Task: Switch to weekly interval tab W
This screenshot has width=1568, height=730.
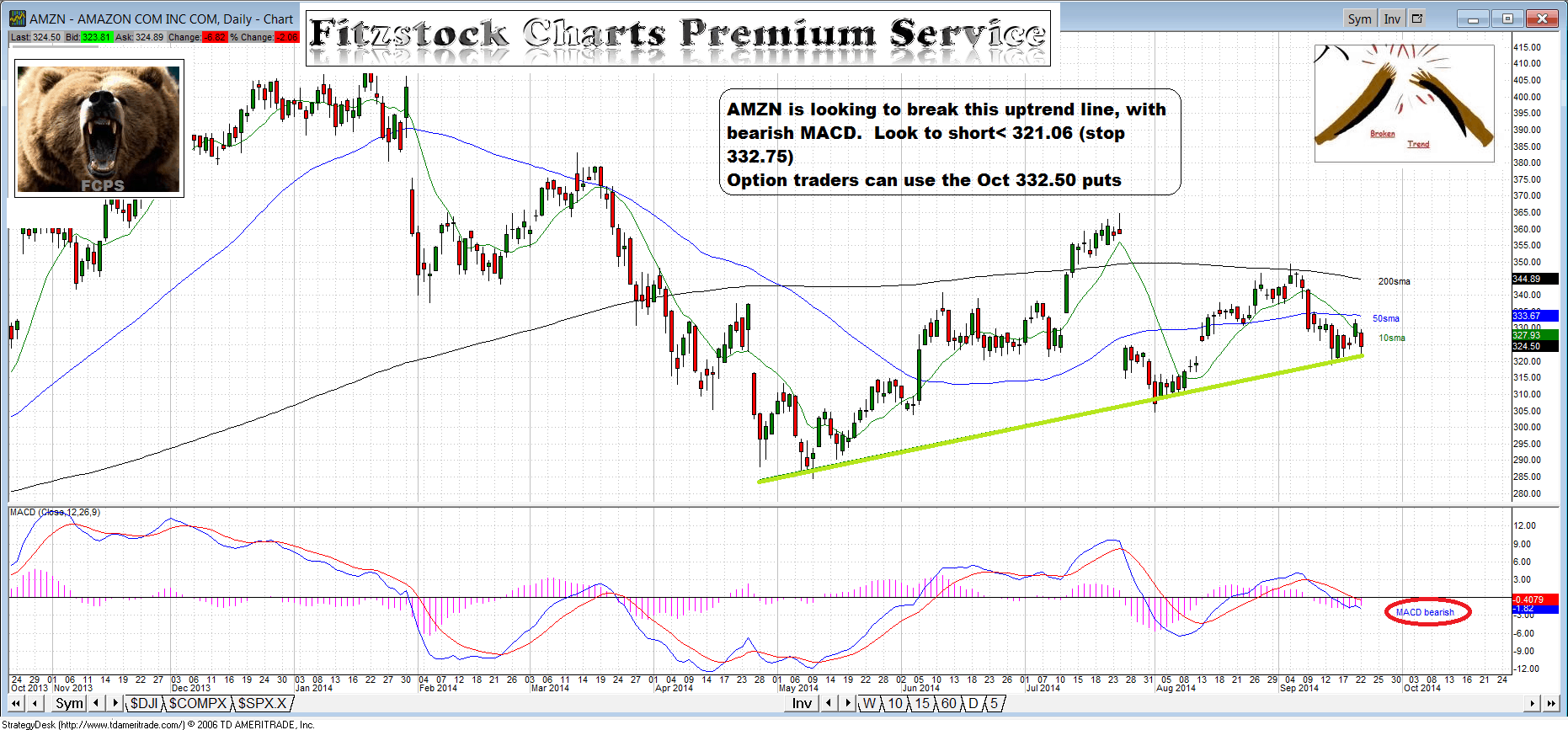Action: coord(869,703)
